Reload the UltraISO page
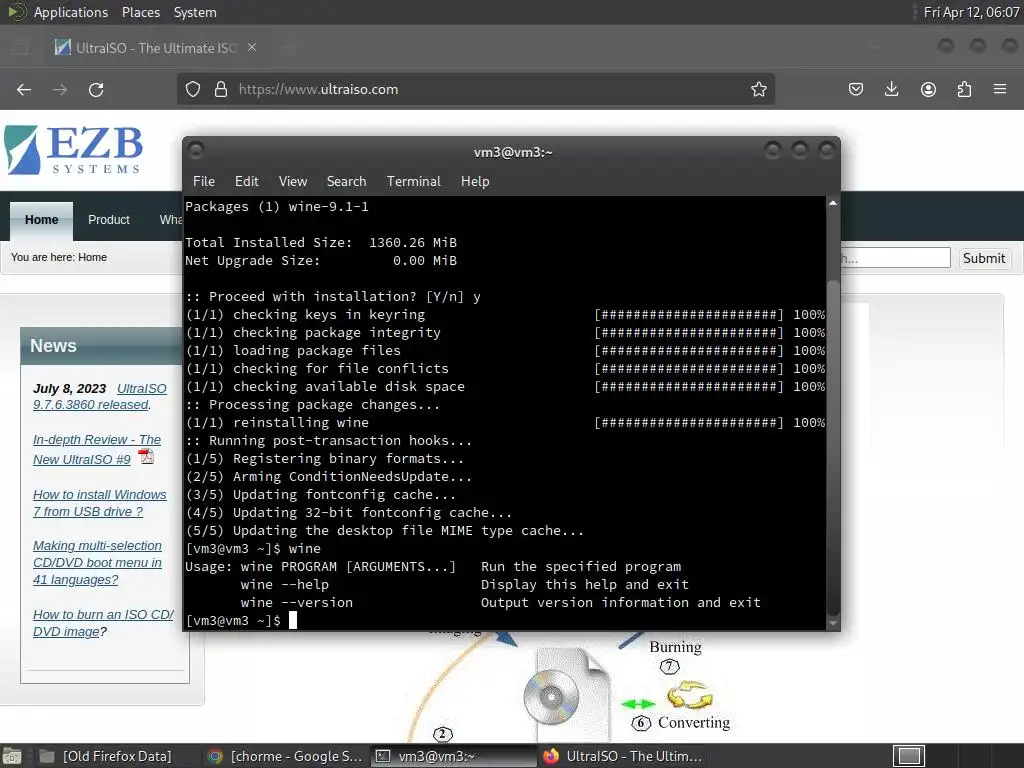Image resolution: width=1024 pixels, height=768 pixels. click(96, 89)
